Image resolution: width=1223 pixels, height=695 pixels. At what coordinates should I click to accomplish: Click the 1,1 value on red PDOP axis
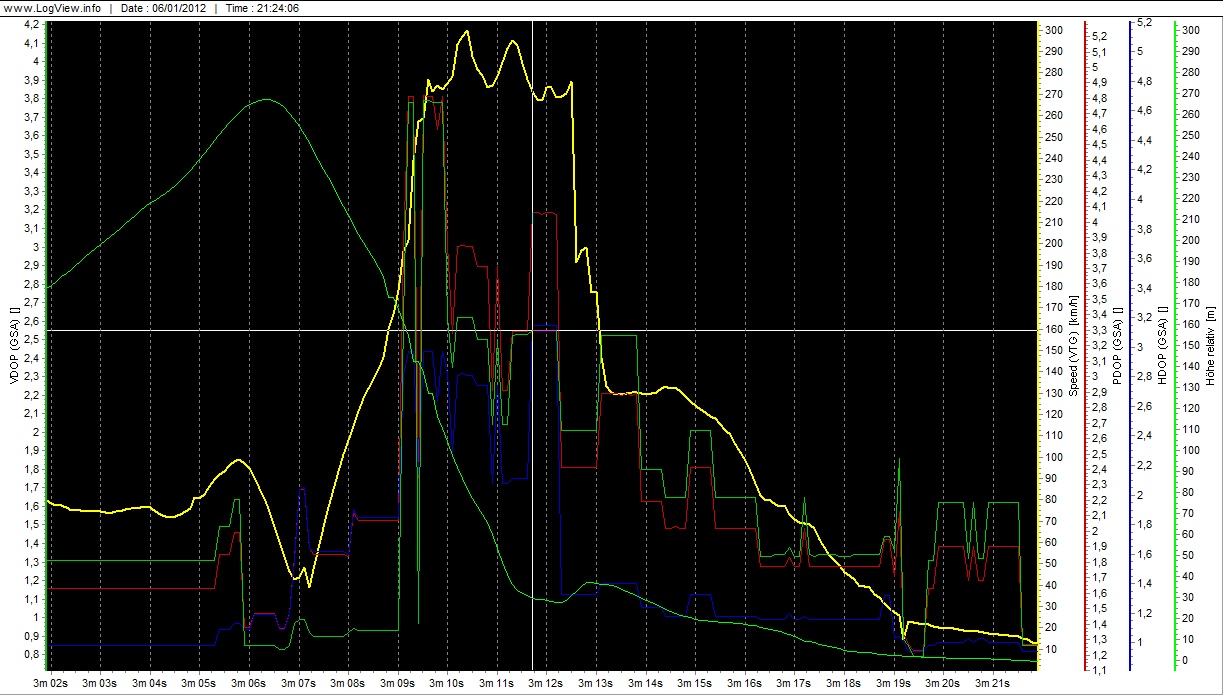[1100, 670]
